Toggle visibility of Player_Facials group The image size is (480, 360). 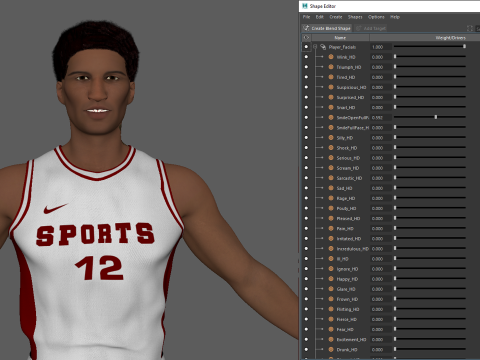pos(306,47)
